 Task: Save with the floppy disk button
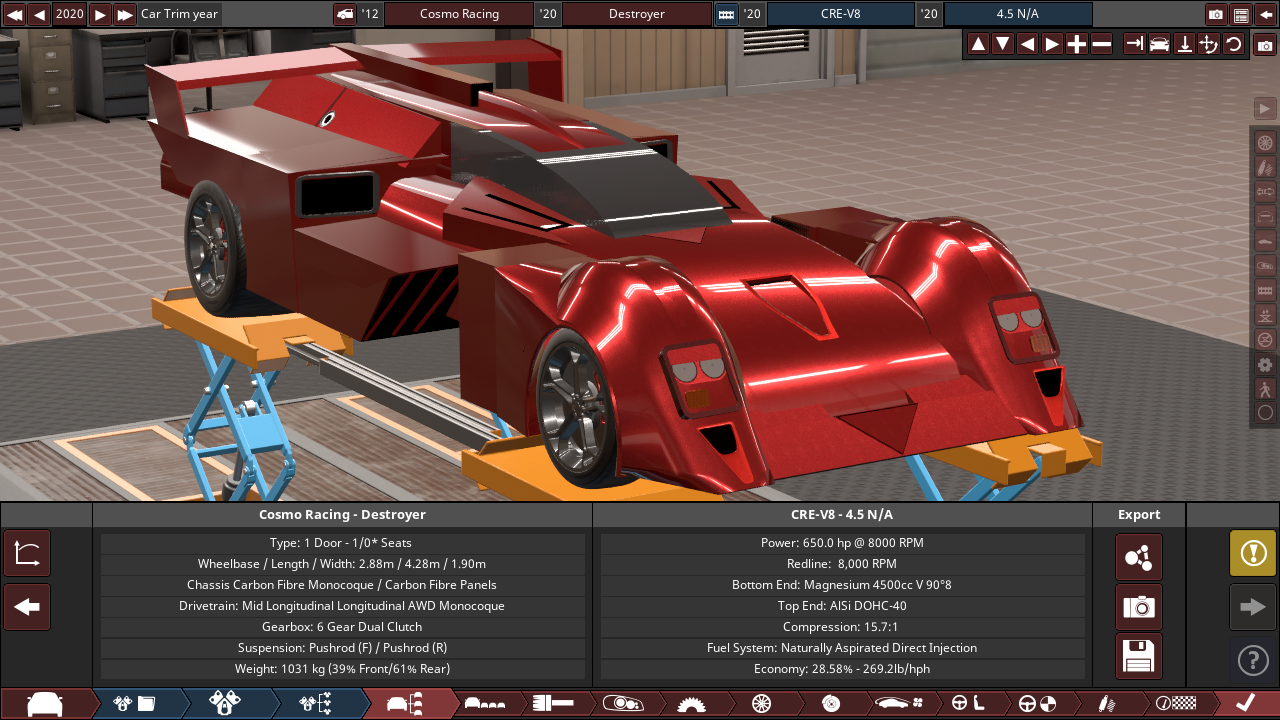coord(1139,657)
